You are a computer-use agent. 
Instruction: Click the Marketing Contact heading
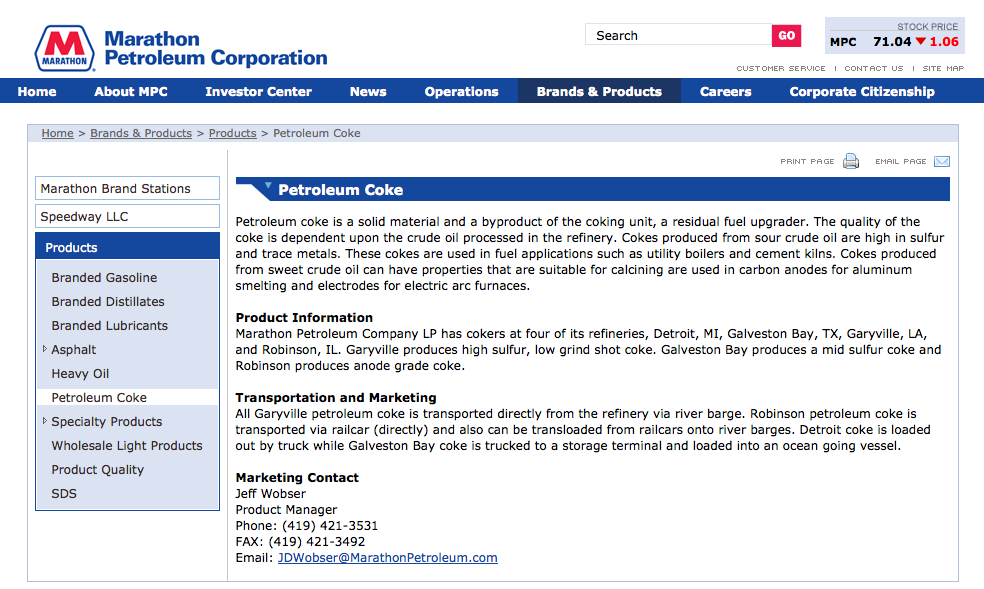[x=297, y=477]
